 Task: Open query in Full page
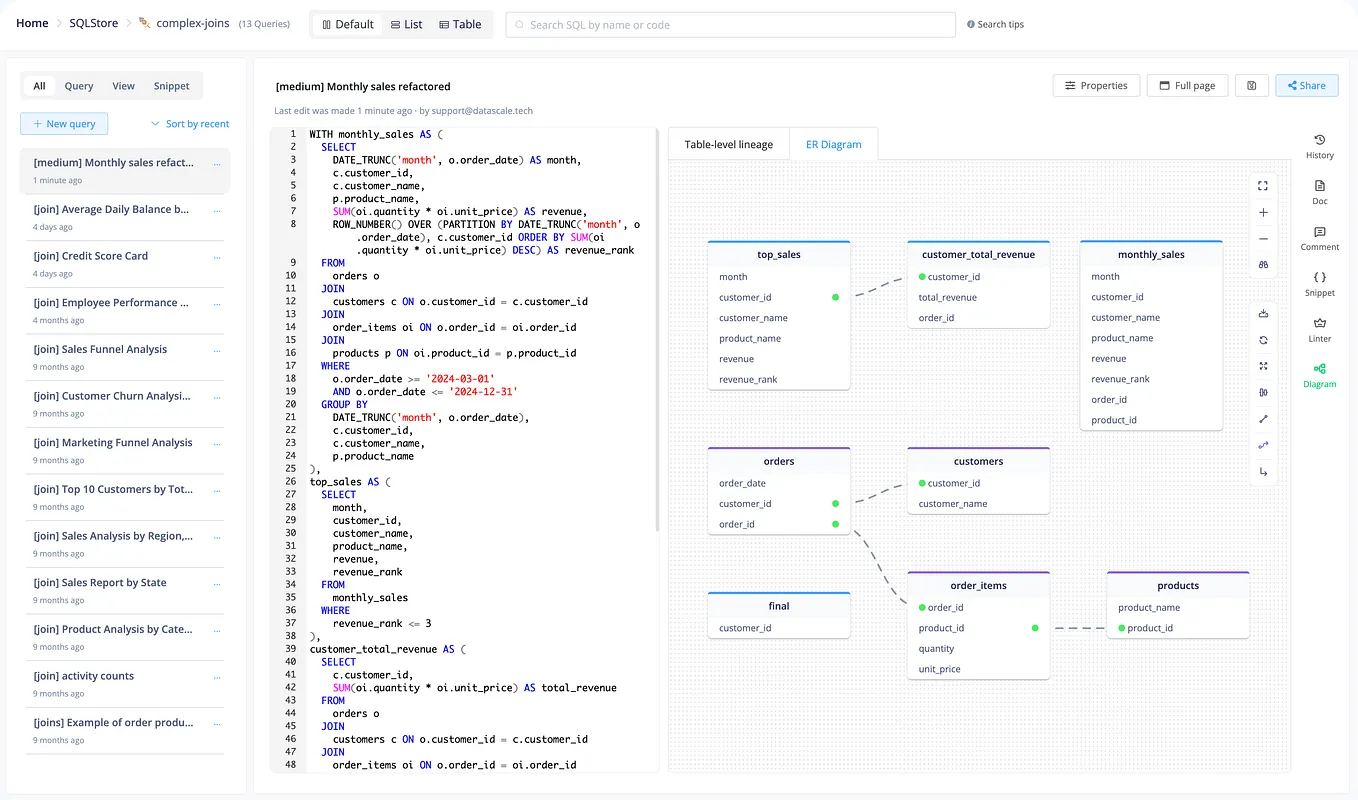[x=1187, y=86]
